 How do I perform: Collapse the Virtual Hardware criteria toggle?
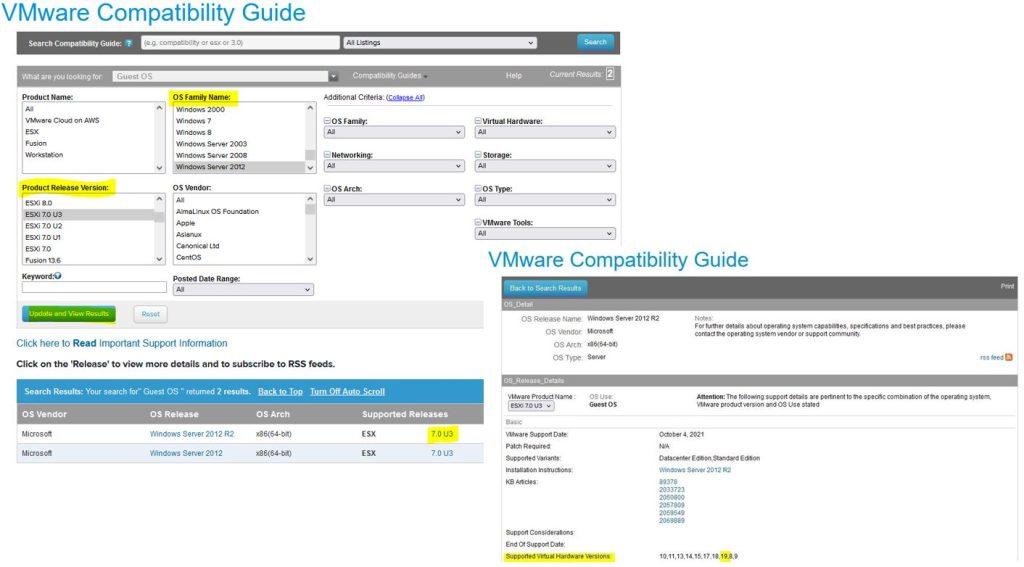click(x=478, y=121)
